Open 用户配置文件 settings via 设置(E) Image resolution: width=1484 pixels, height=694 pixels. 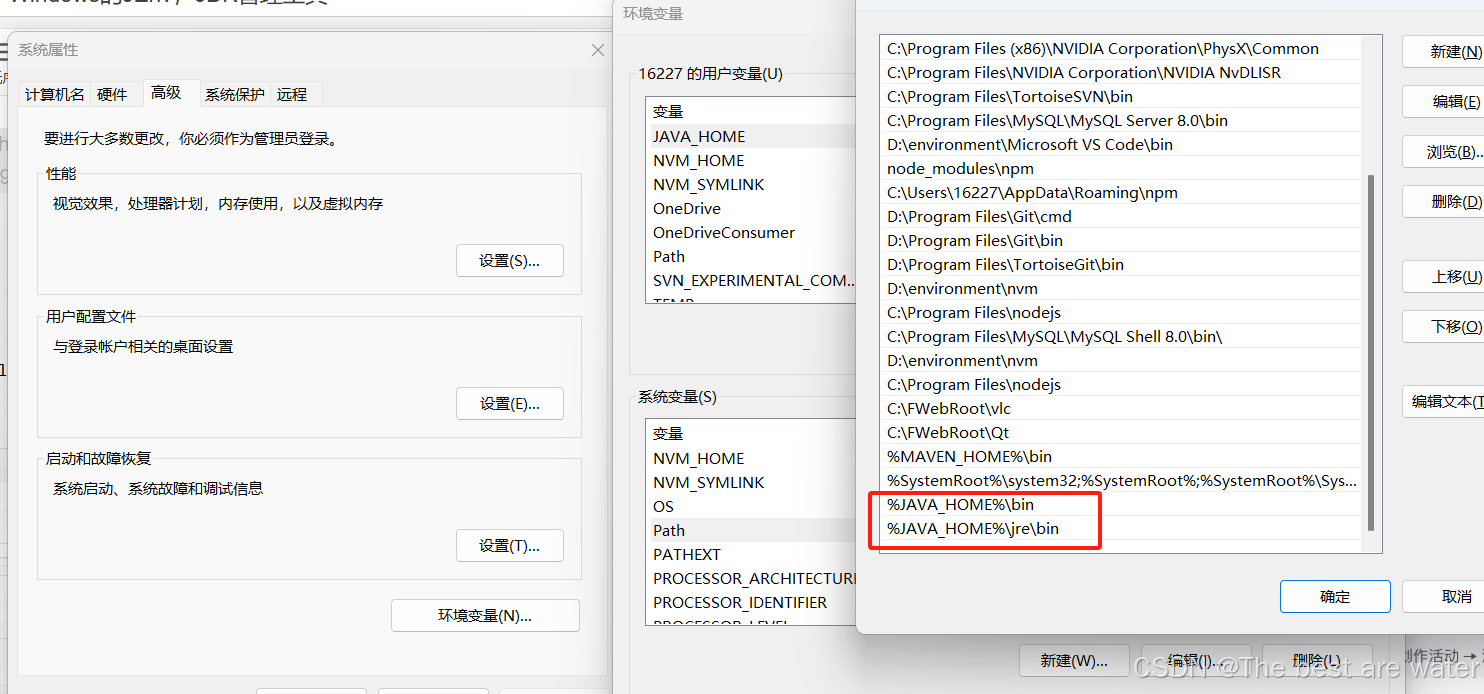coord(509,403)
